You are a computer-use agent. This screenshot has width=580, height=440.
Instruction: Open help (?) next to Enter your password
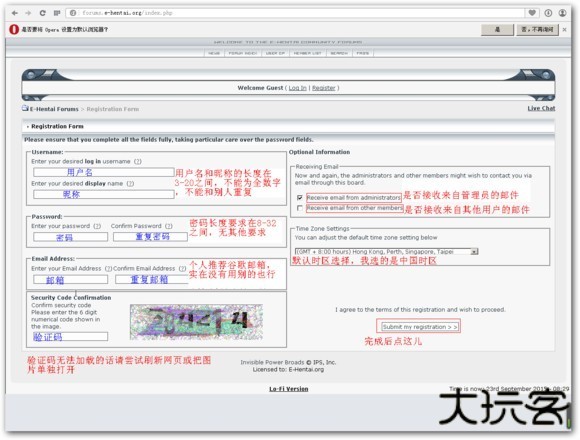pyautogui.click(x=97, y=226)
